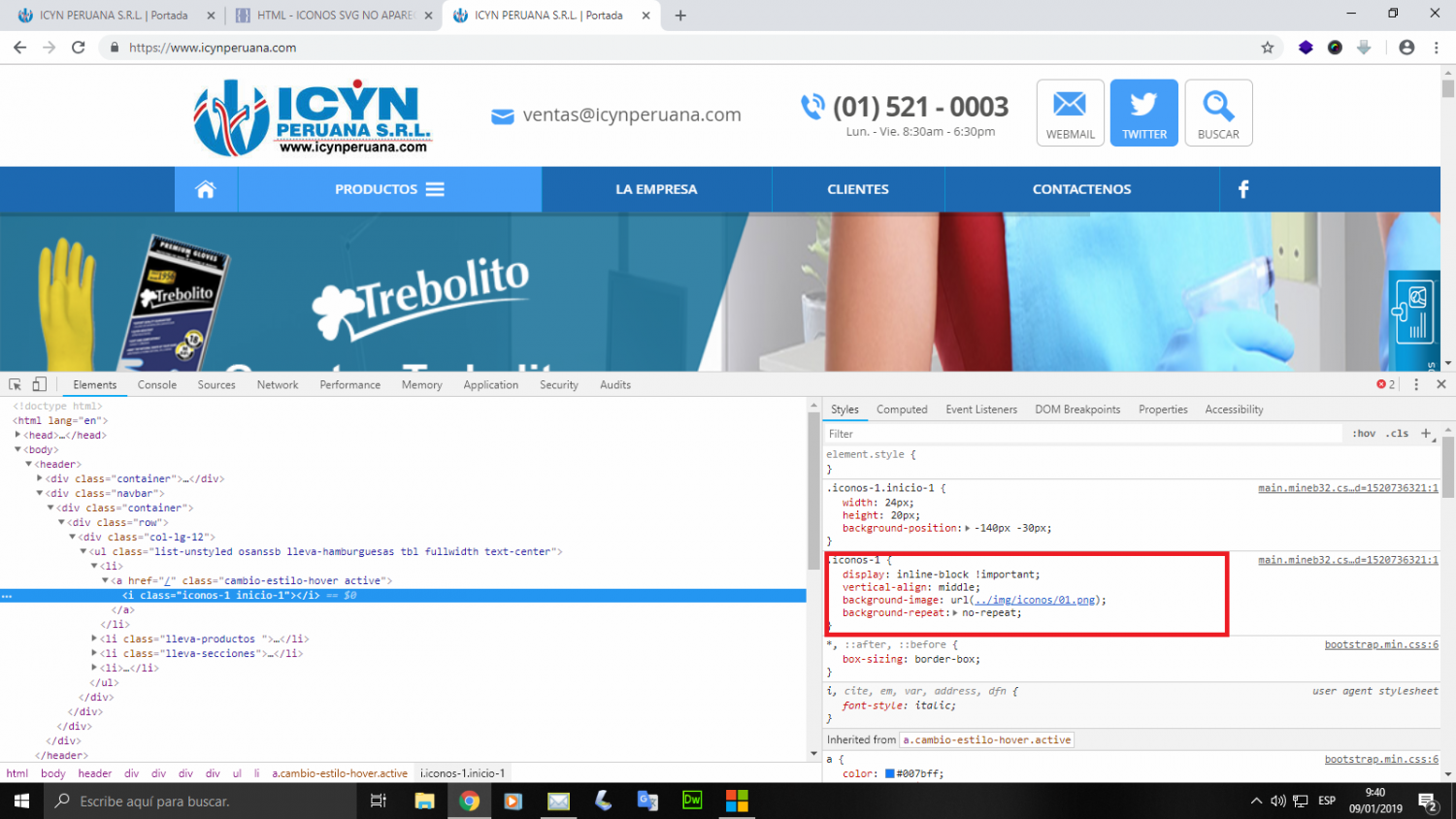This screenshot has height=819, width=1456.
Task: Expand the head element node
Action: point(17,435)
